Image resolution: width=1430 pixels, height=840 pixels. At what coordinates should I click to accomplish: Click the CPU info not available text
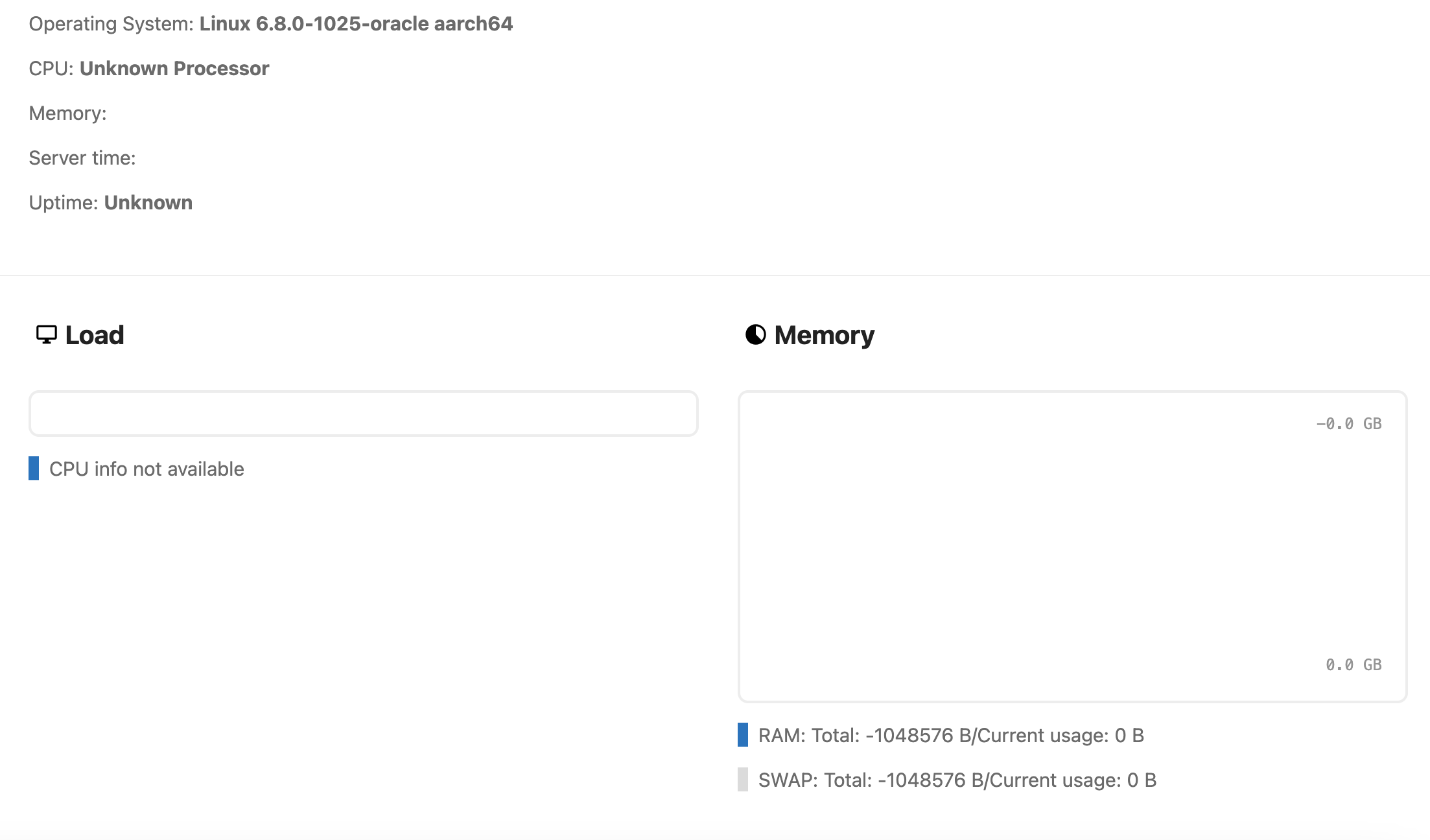(x=147, y=469)
